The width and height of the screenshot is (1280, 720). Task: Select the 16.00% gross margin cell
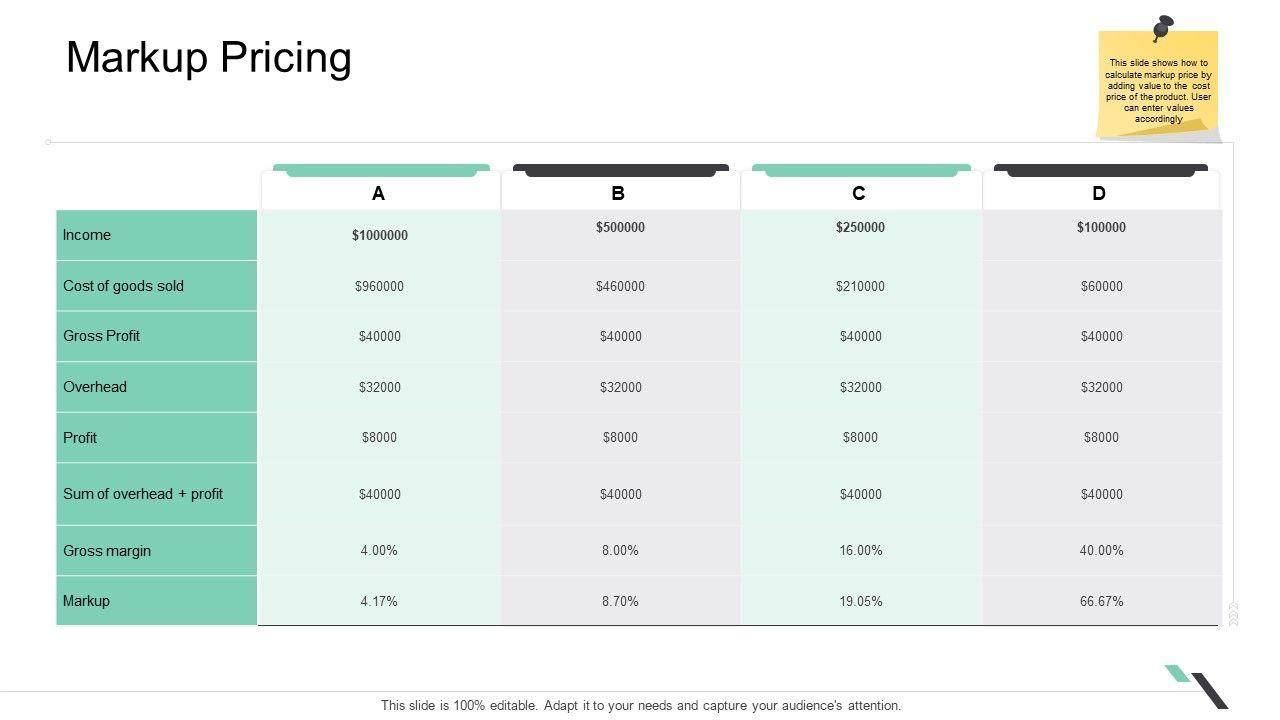861,551
